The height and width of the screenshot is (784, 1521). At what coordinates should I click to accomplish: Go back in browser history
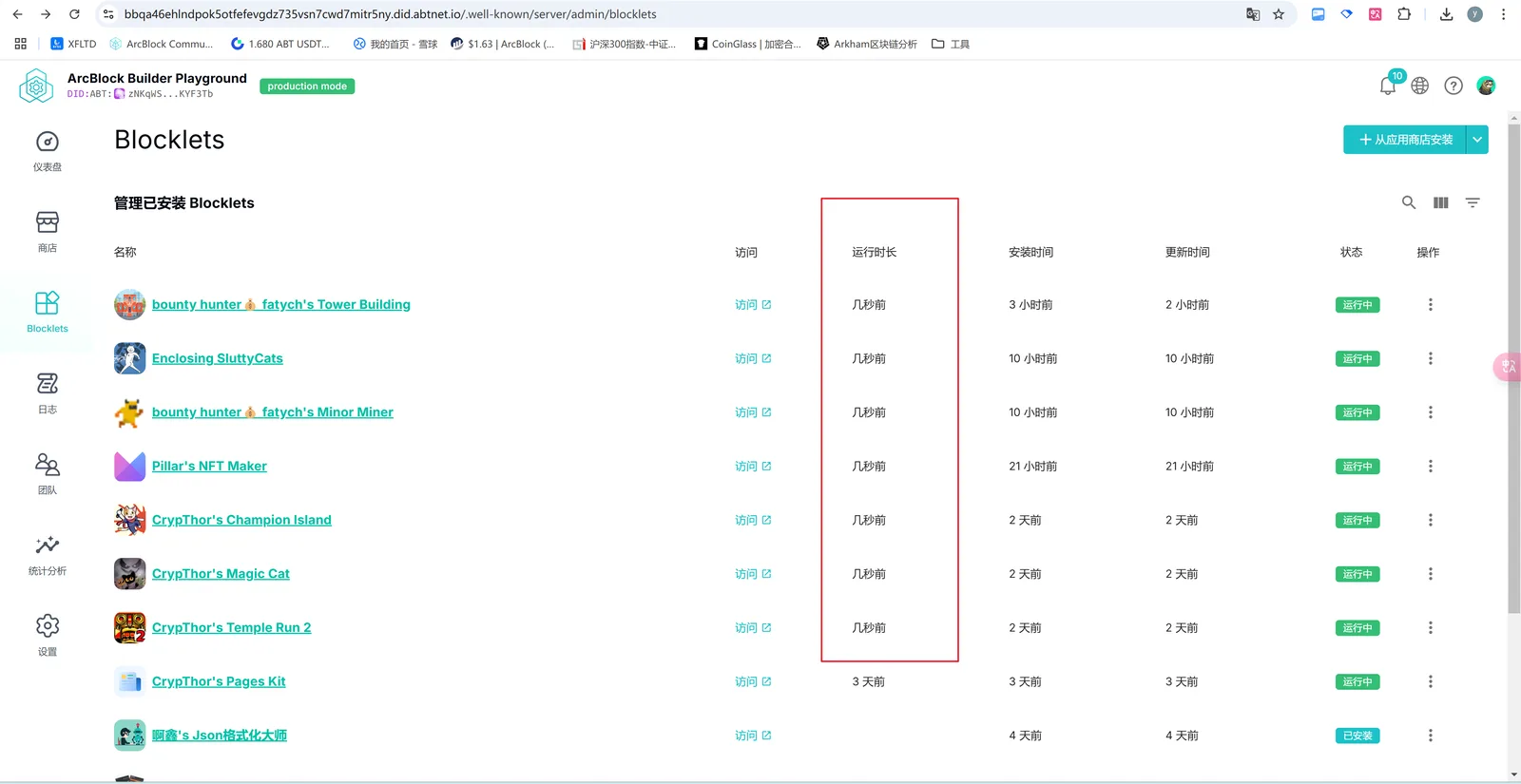(17, 14)
